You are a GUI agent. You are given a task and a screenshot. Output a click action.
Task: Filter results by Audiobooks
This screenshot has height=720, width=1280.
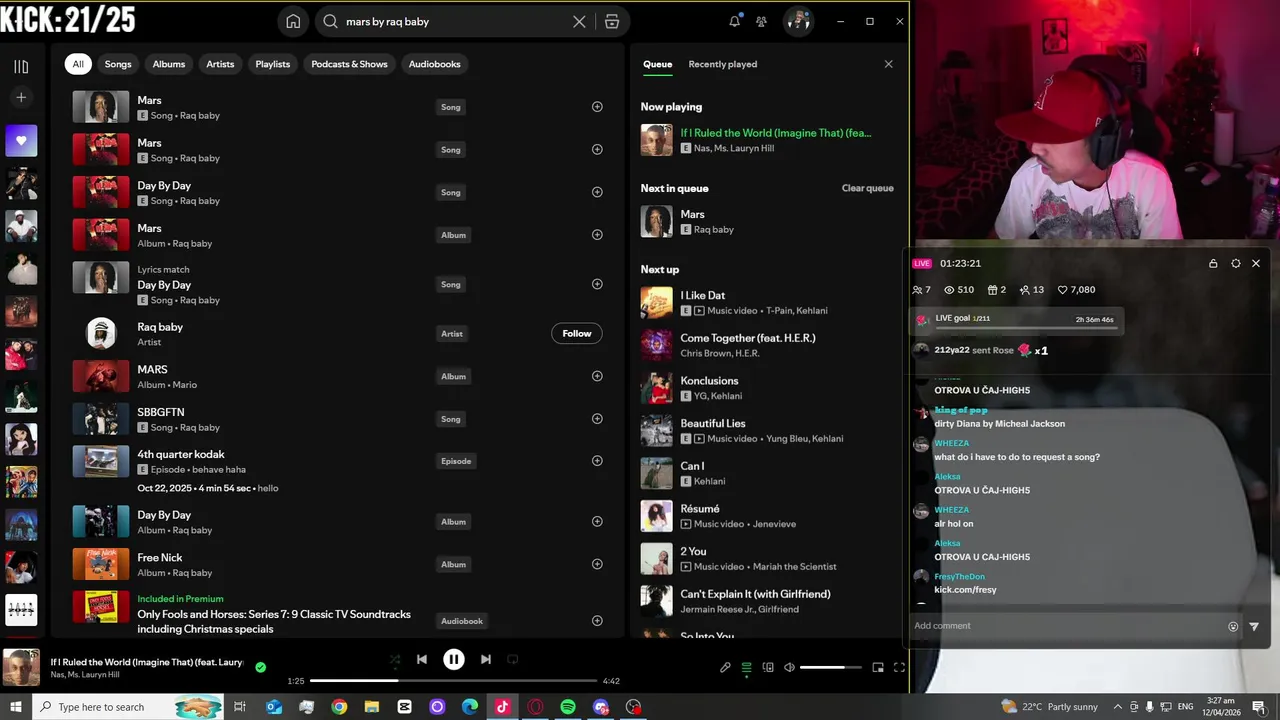(435, 64)
